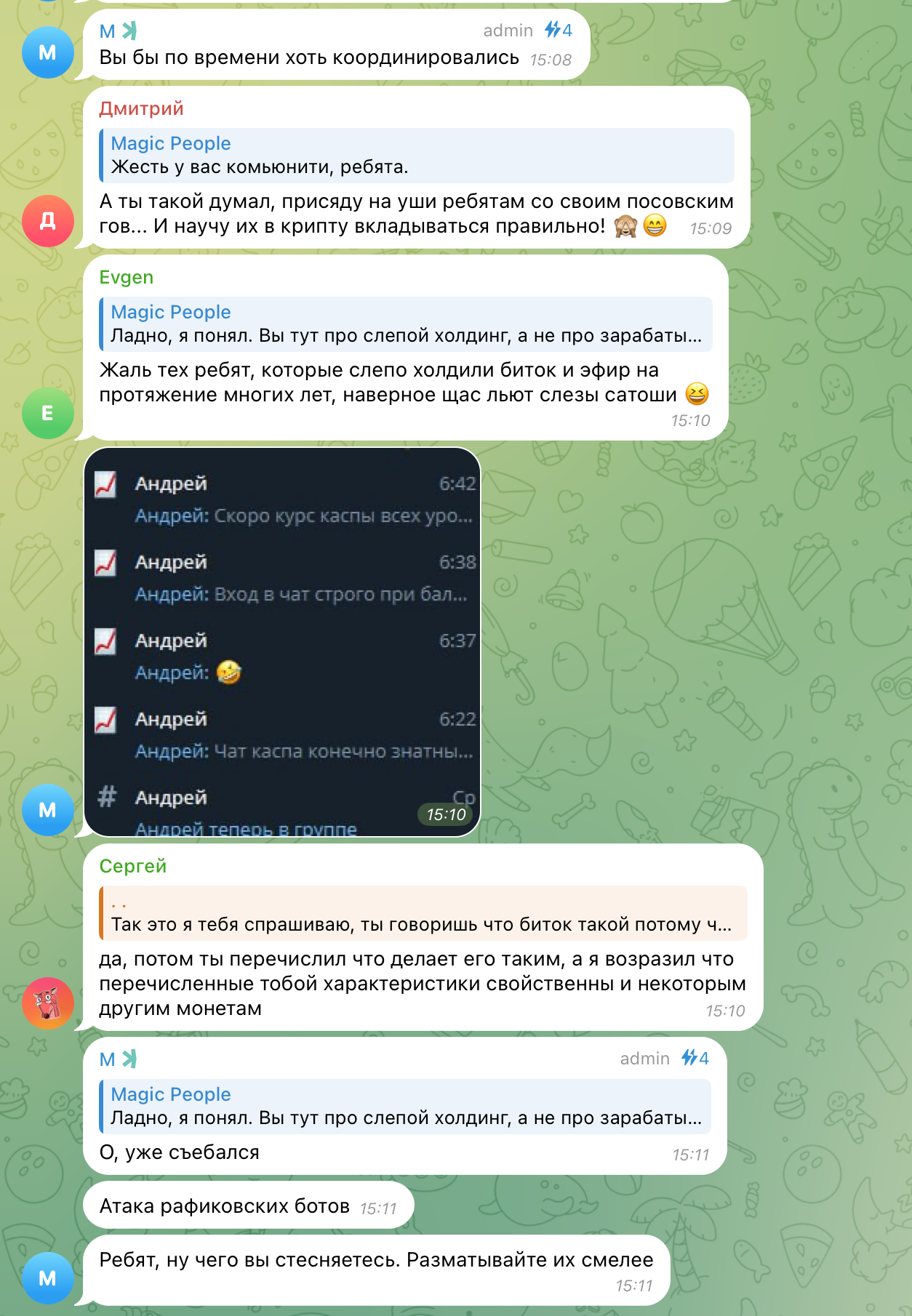Click the emoji status icon beside lower M name
Image resolution: width=912 pixels, height=1316 pixels.
129,1059
